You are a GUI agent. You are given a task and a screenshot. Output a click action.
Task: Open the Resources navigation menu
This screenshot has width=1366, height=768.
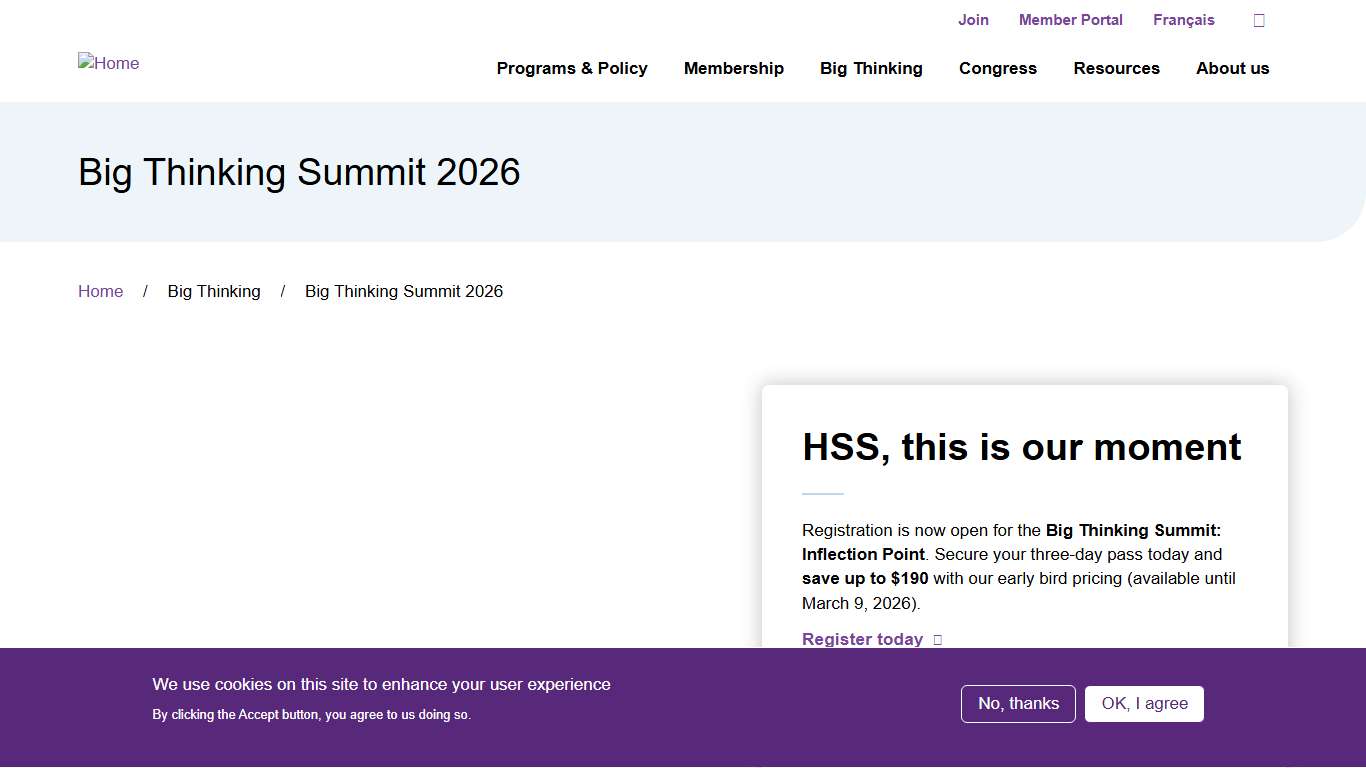(x=1116, y=68)
